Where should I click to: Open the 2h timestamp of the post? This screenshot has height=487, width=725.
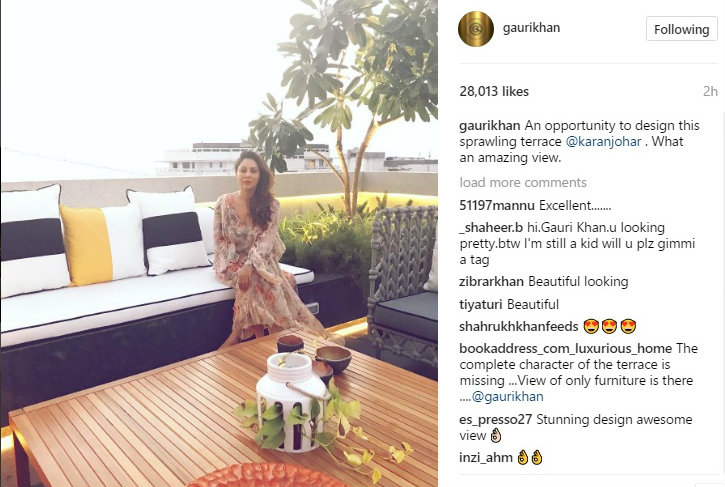[710, 91]
